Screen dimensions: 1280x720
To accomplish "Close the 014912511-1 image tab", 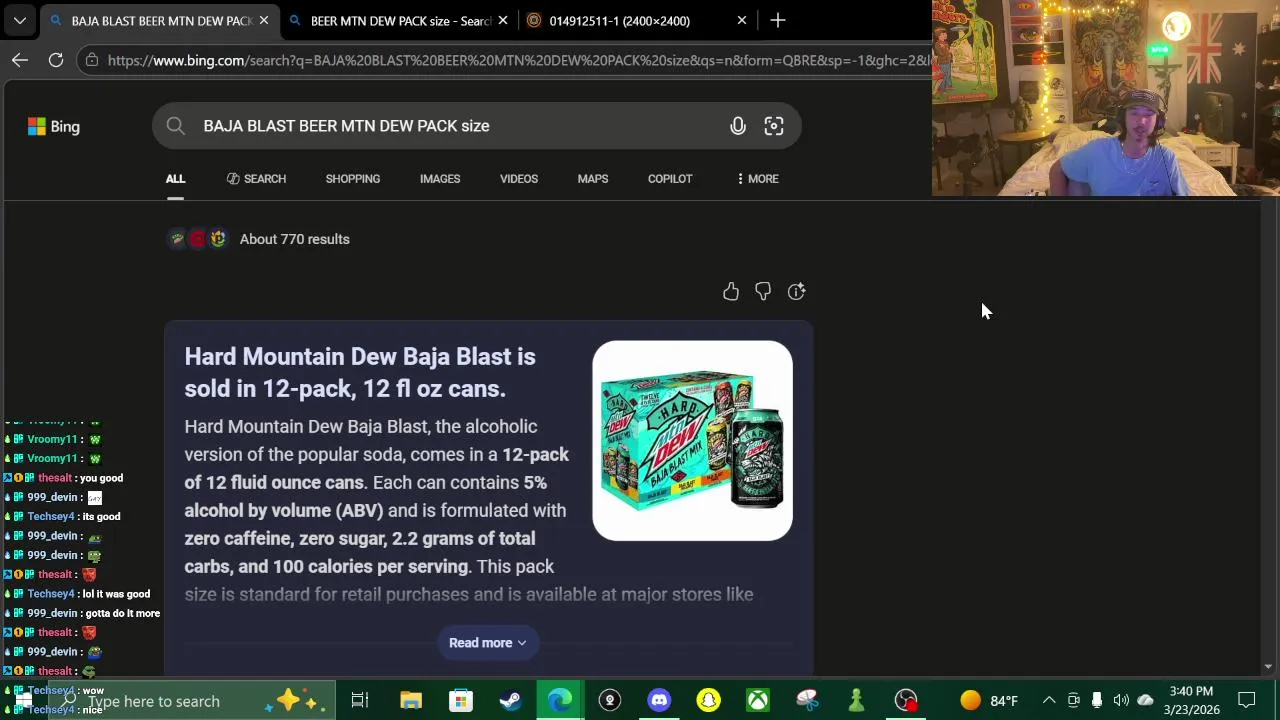I will [x=742, y=20].
